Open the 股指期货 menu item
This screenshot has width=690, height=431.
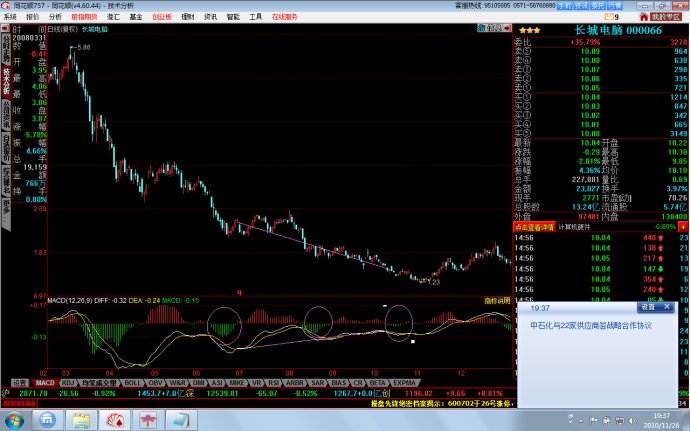pyautogui.click(x=84, y=17)
